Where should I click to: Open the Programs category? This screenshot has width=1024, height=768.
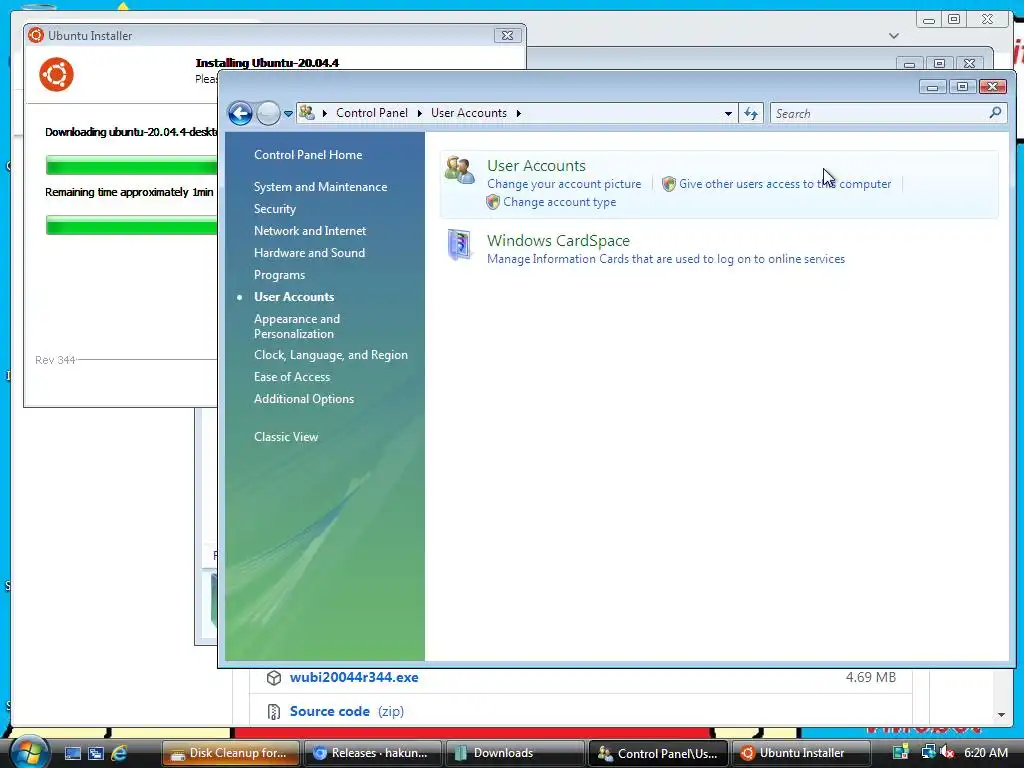coord(280,275)
